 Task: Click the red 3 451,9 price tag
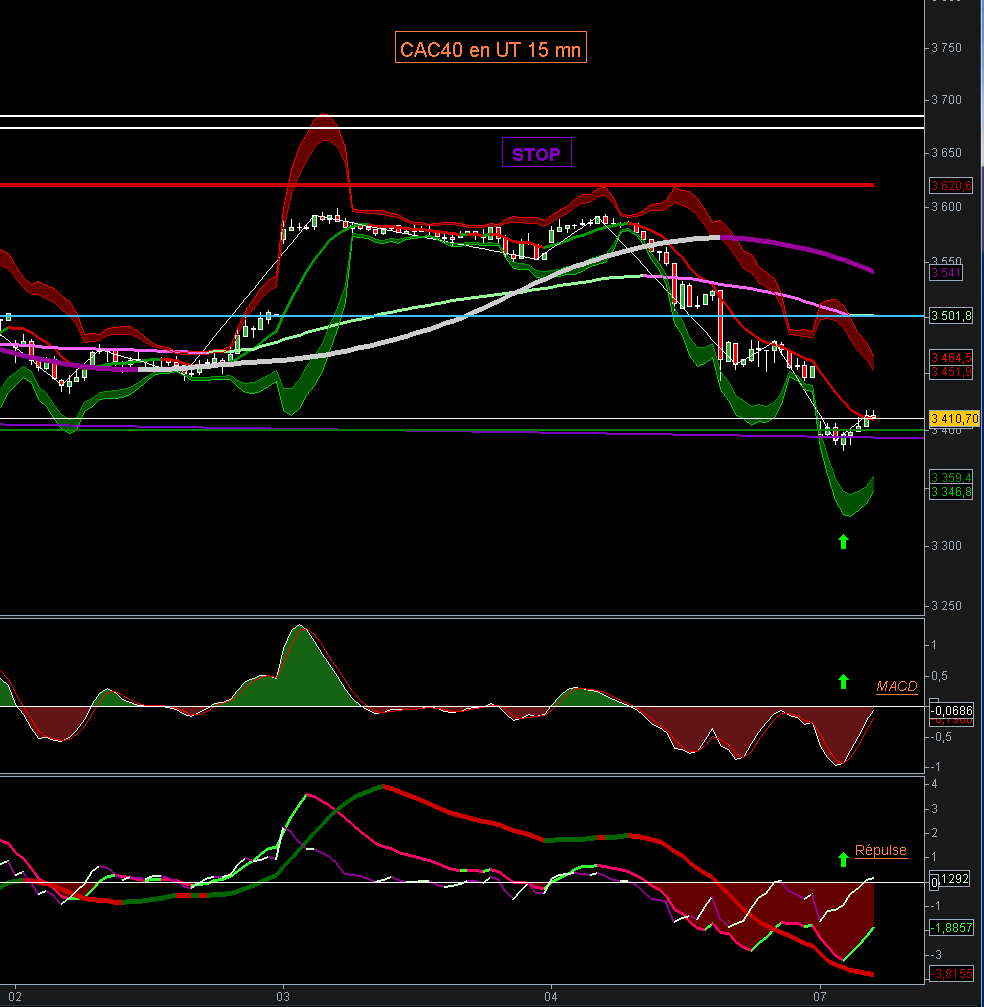point(951,372)
